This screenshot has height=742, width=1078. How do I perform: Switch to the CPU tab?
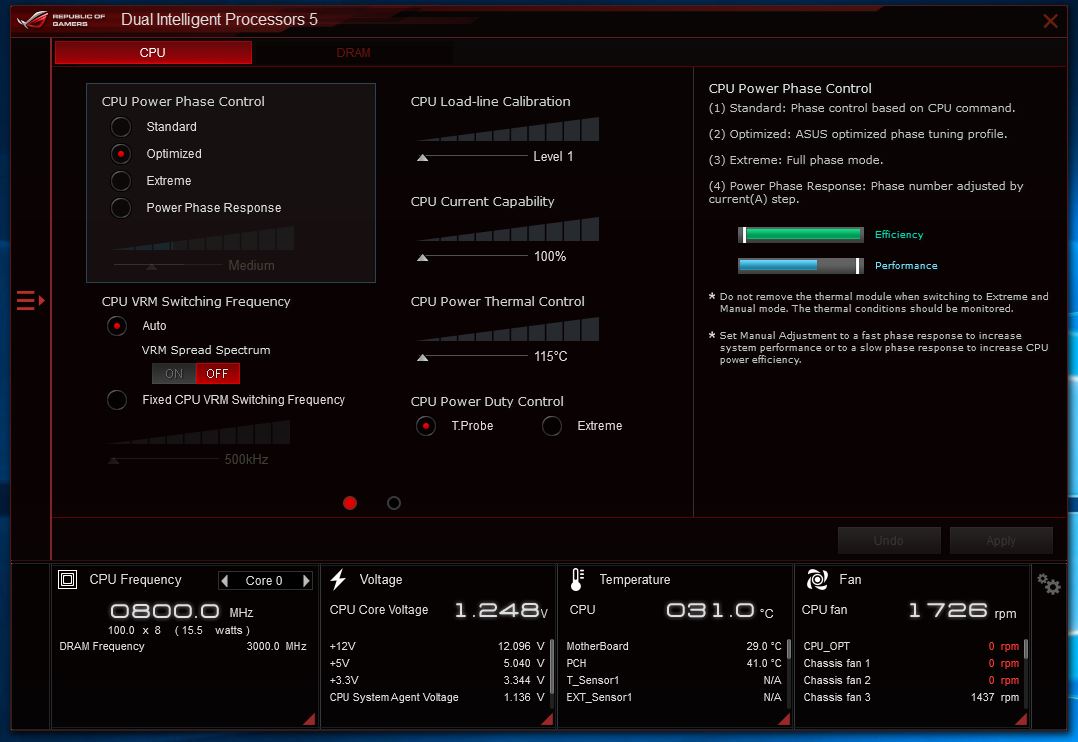(153, 53)
